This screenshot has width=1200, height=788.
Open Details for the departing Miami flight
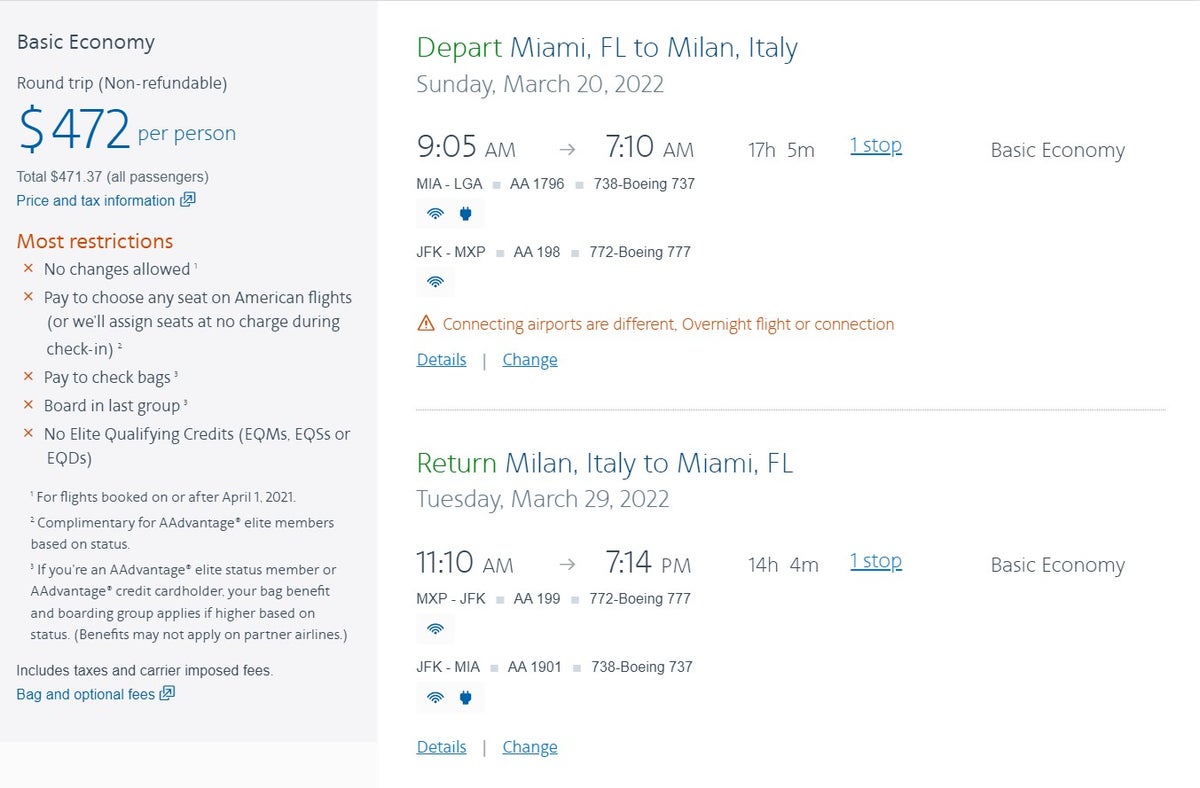[x=441, y=359]
